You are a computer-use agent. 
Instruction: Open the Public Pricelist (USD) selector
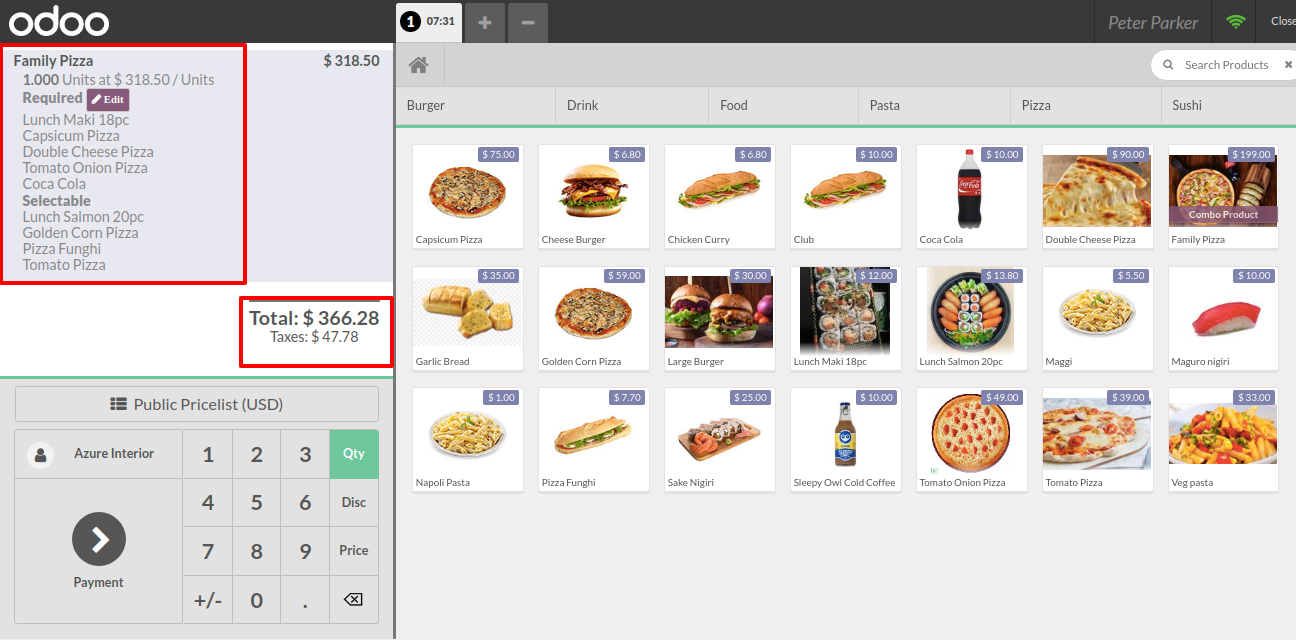pos(197,404)
